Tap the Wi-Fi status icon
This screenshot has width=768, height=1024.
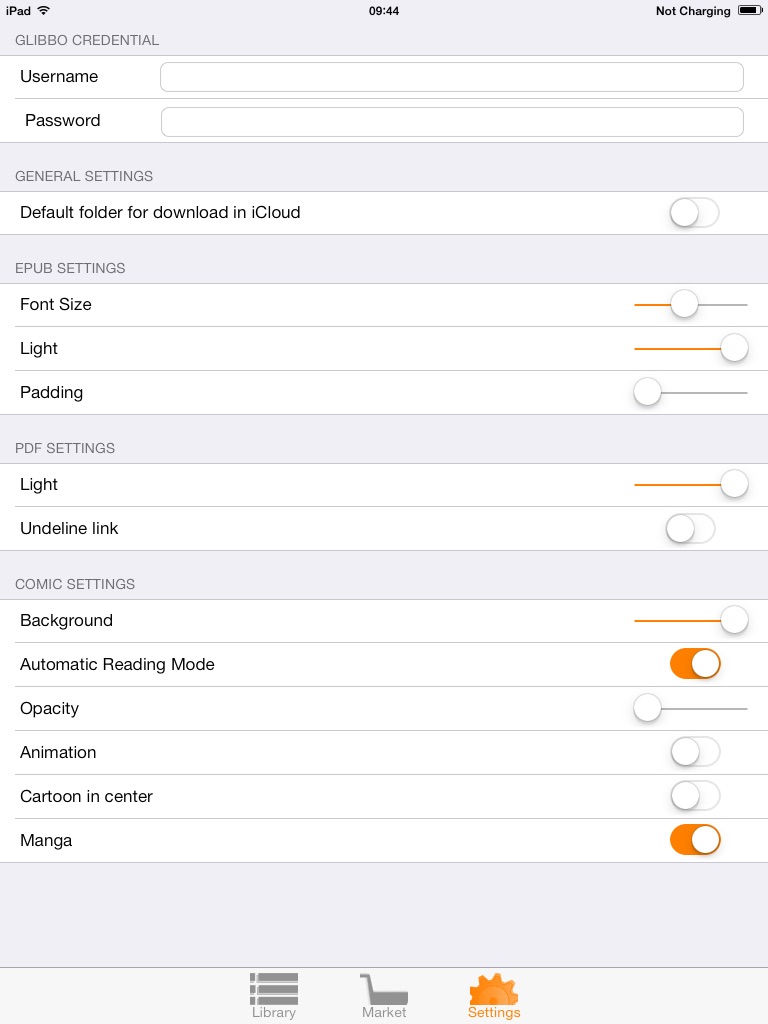point(43,11)
